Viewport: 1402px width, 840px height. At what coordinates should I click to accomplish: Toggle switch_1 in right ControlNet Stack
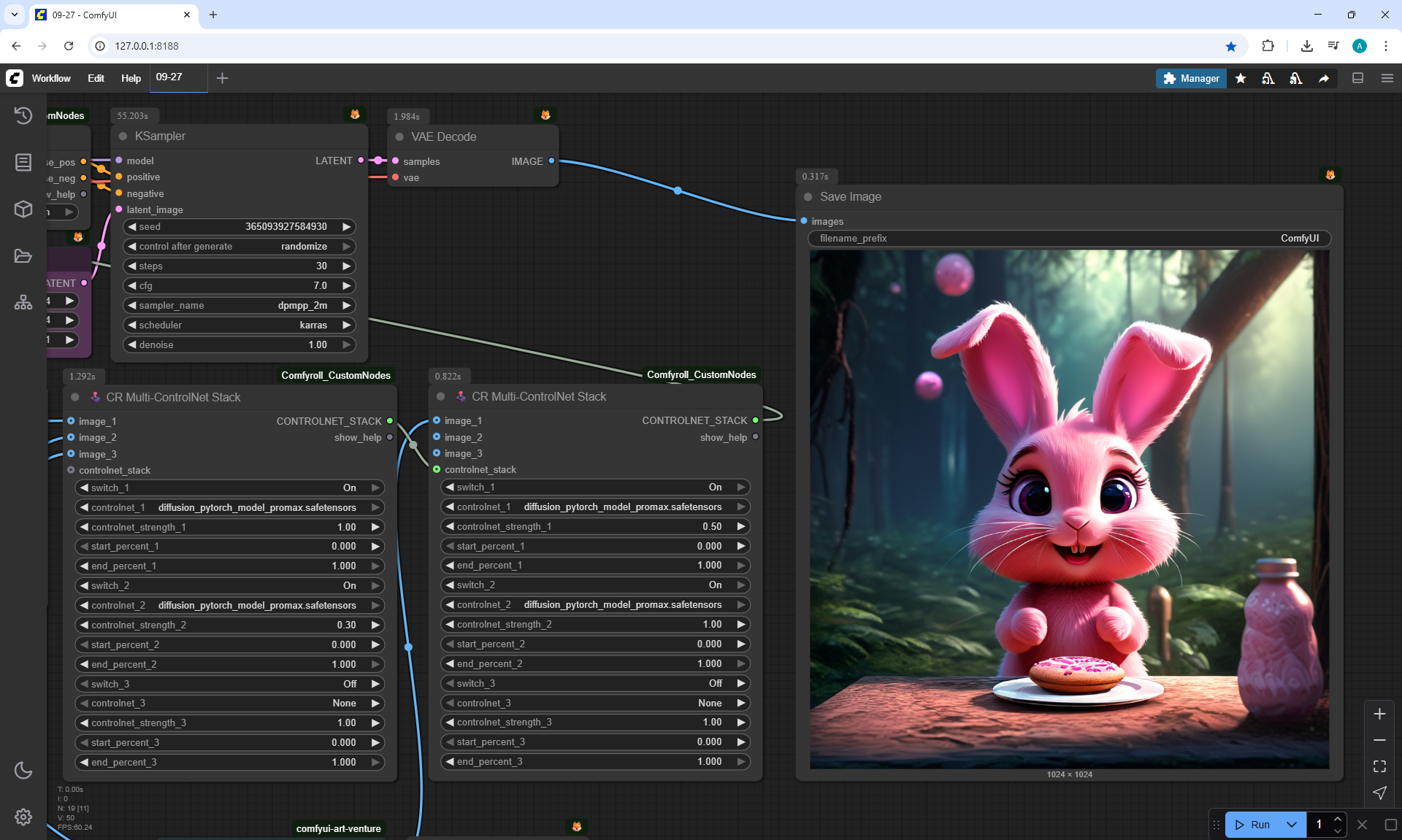[x=595, y=487]
